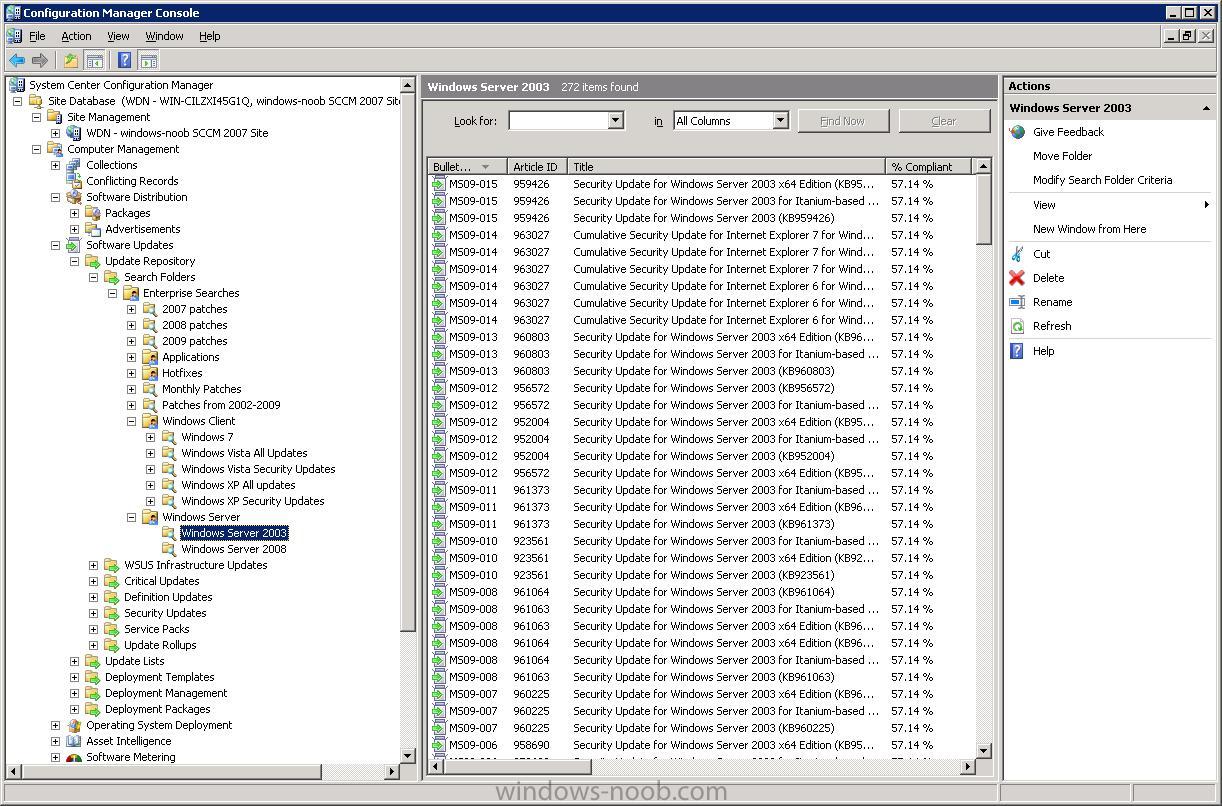Click the tree pane vertical scrollbar

[x=407, y=362]
